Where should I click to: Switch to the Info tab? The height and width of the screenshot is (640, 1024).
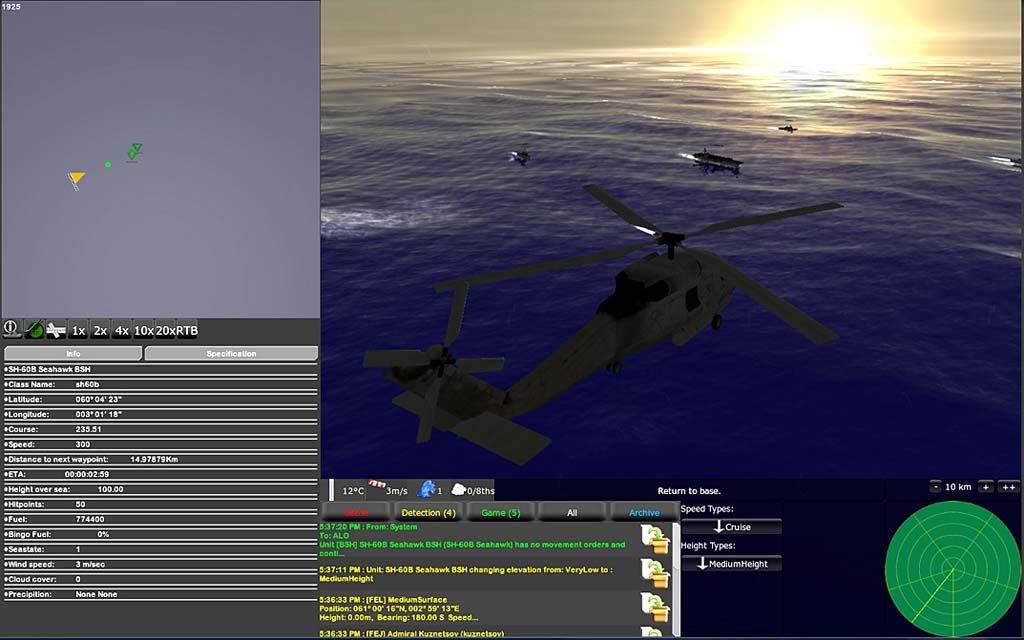click(73, 353)
